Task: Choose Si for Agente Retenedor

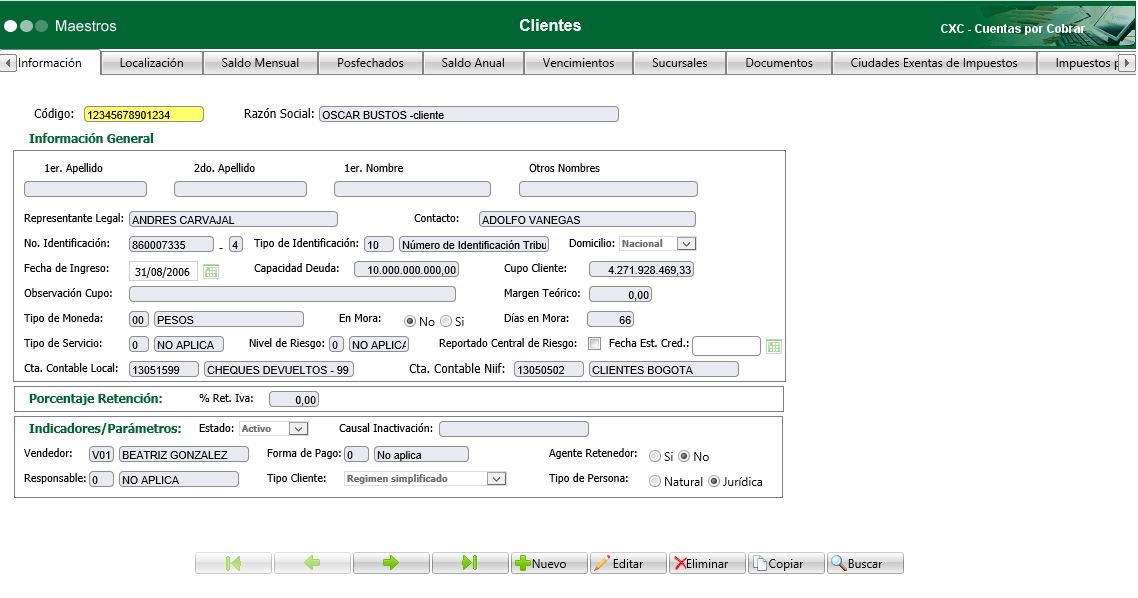Action: click(655, 456)
